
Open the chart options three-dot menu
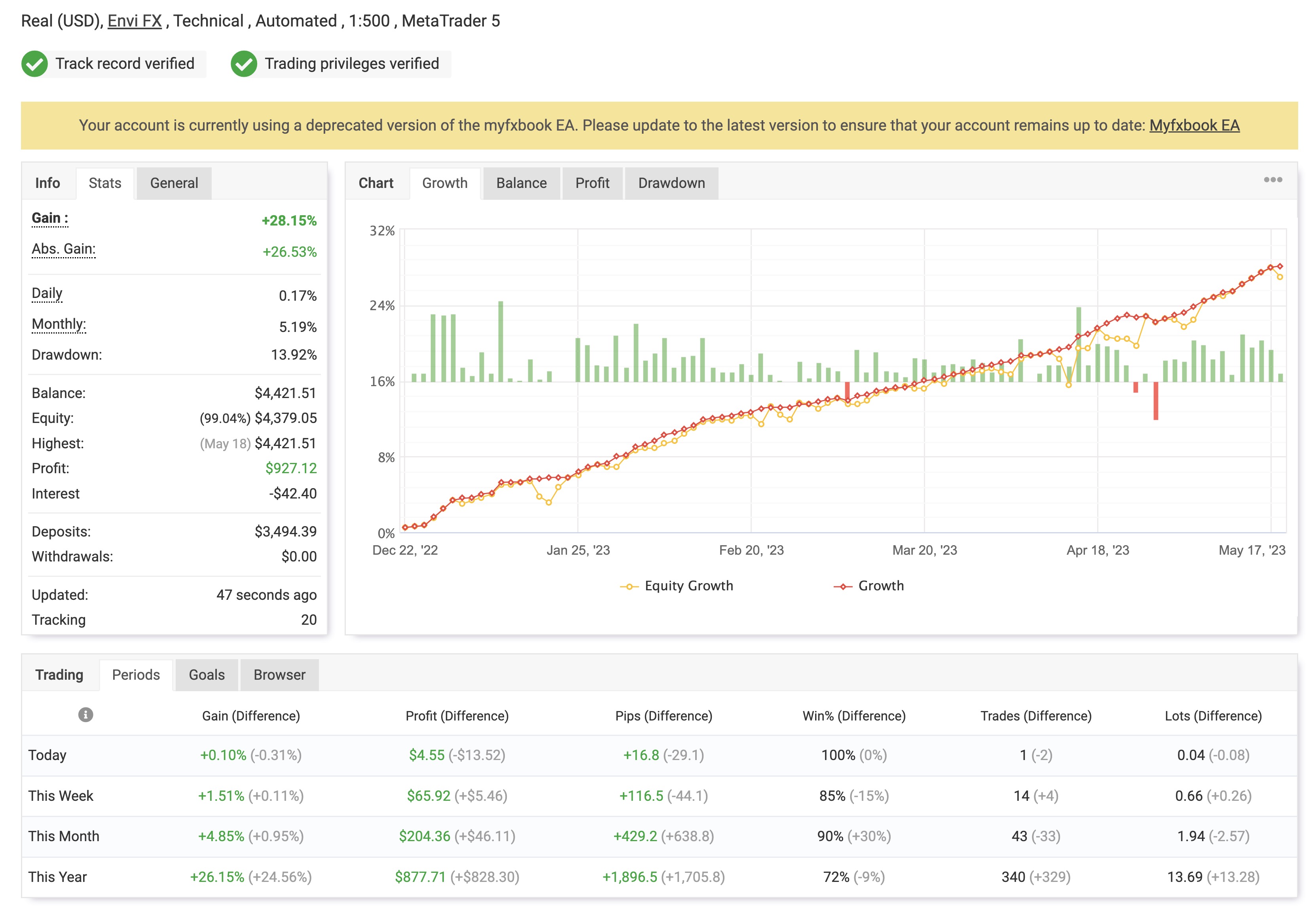[x=1272, y=180]
